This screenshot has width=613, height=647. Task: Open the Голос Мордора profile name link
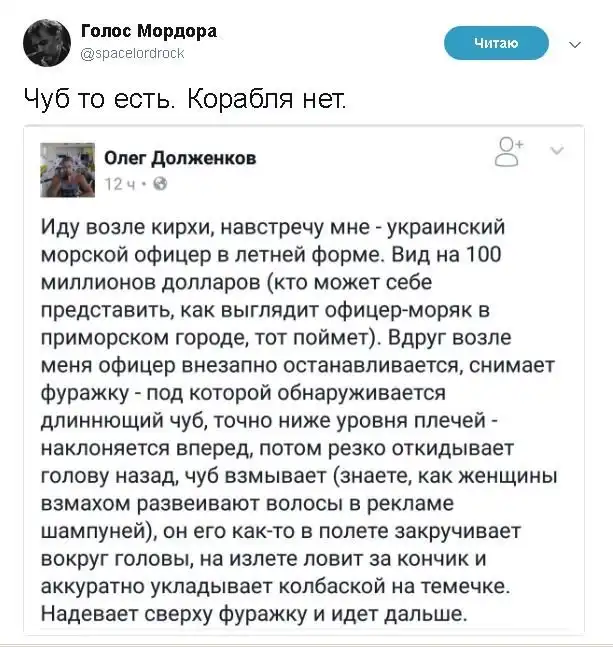[x=148, y=31]
